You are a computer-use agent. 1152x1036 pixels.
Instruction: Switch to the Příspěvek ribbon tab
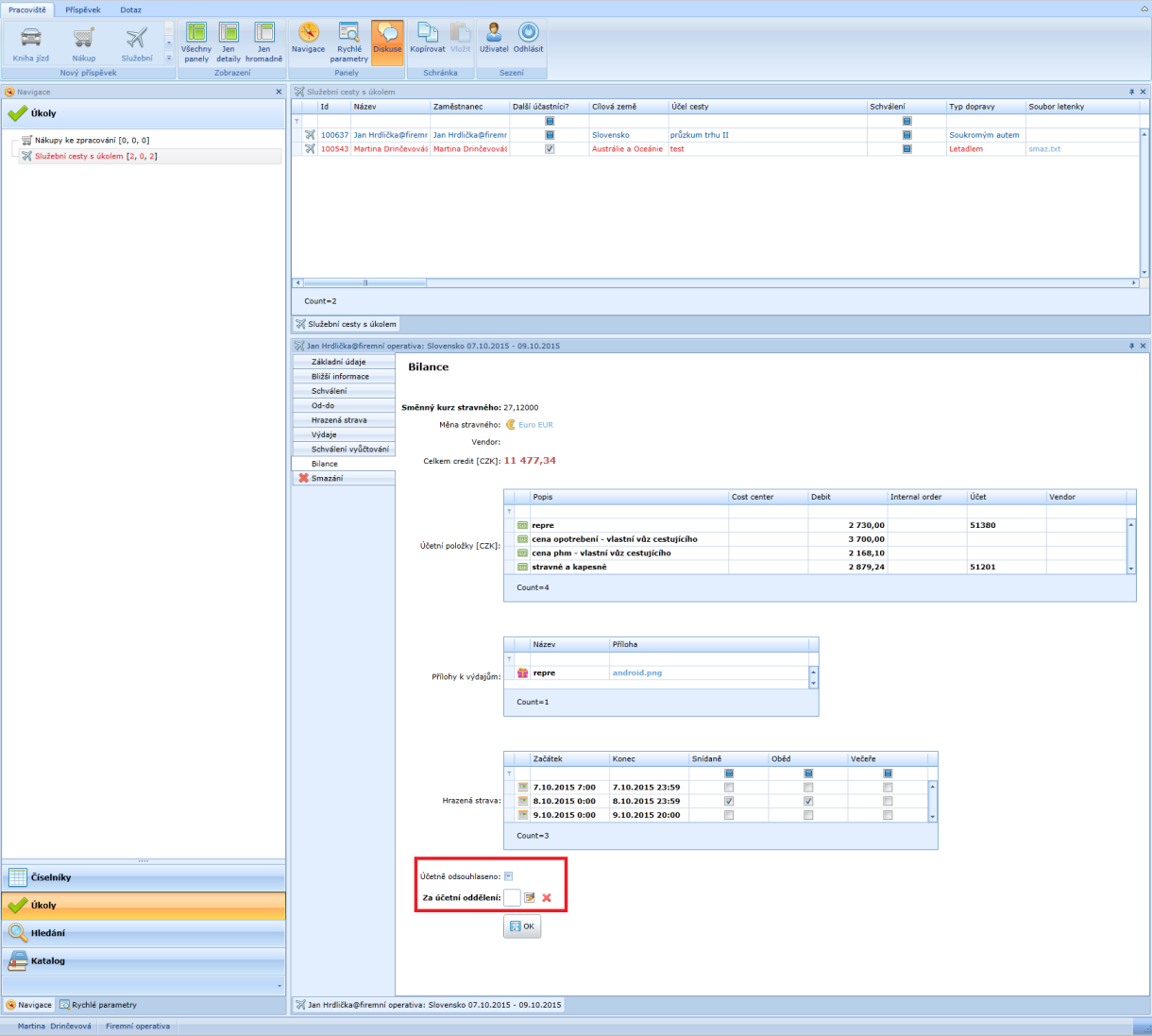[83, 9]
